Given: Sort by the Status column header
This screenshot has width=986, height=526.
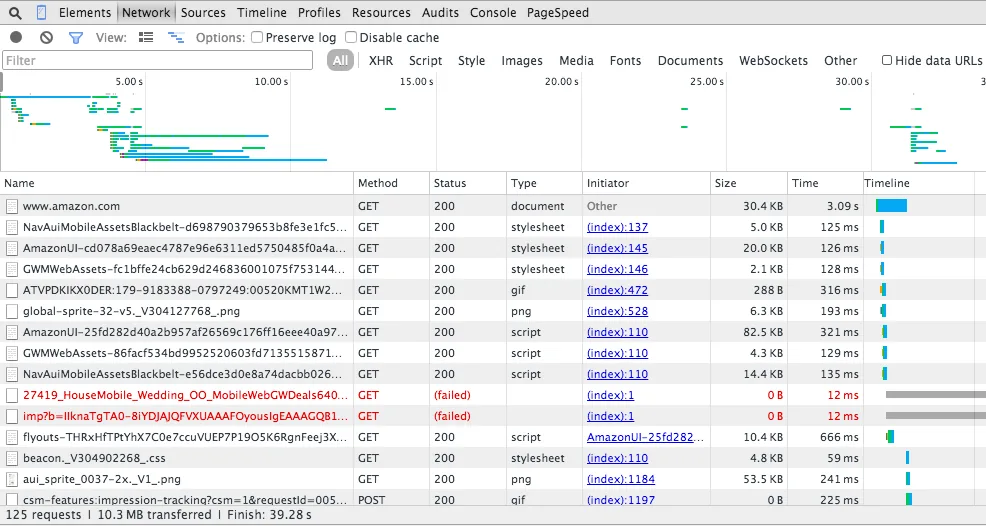Looking at the screenshot, I should point(468,183).
